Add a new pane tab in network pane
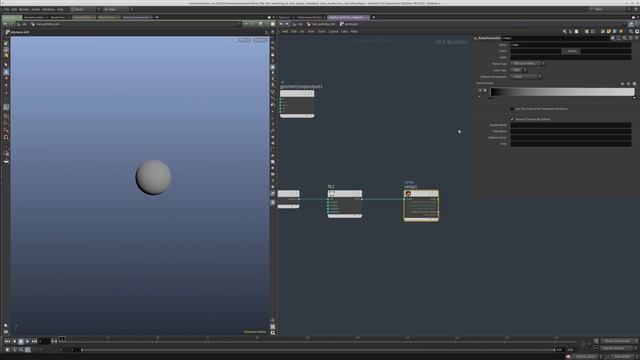640x360 pixels. click(373, 17)
